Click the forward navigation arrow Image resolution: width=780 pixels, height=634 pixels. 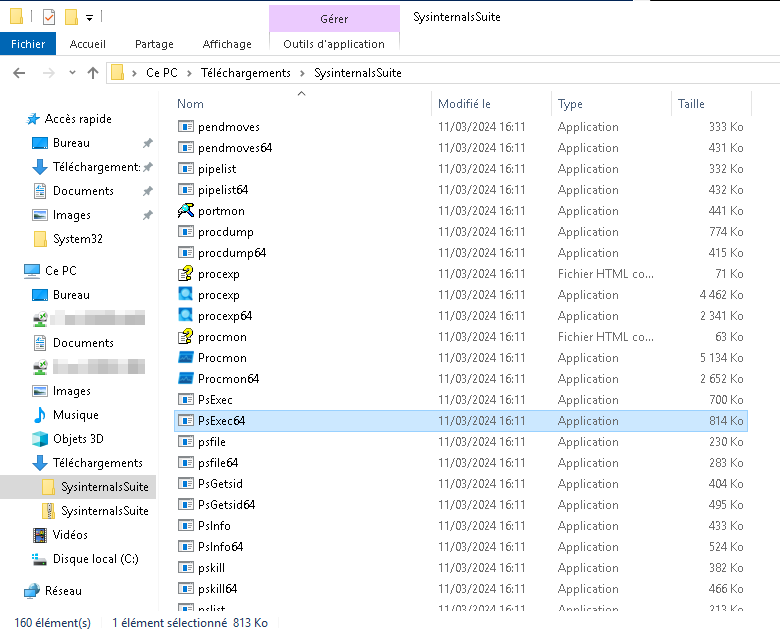[49, 73]
